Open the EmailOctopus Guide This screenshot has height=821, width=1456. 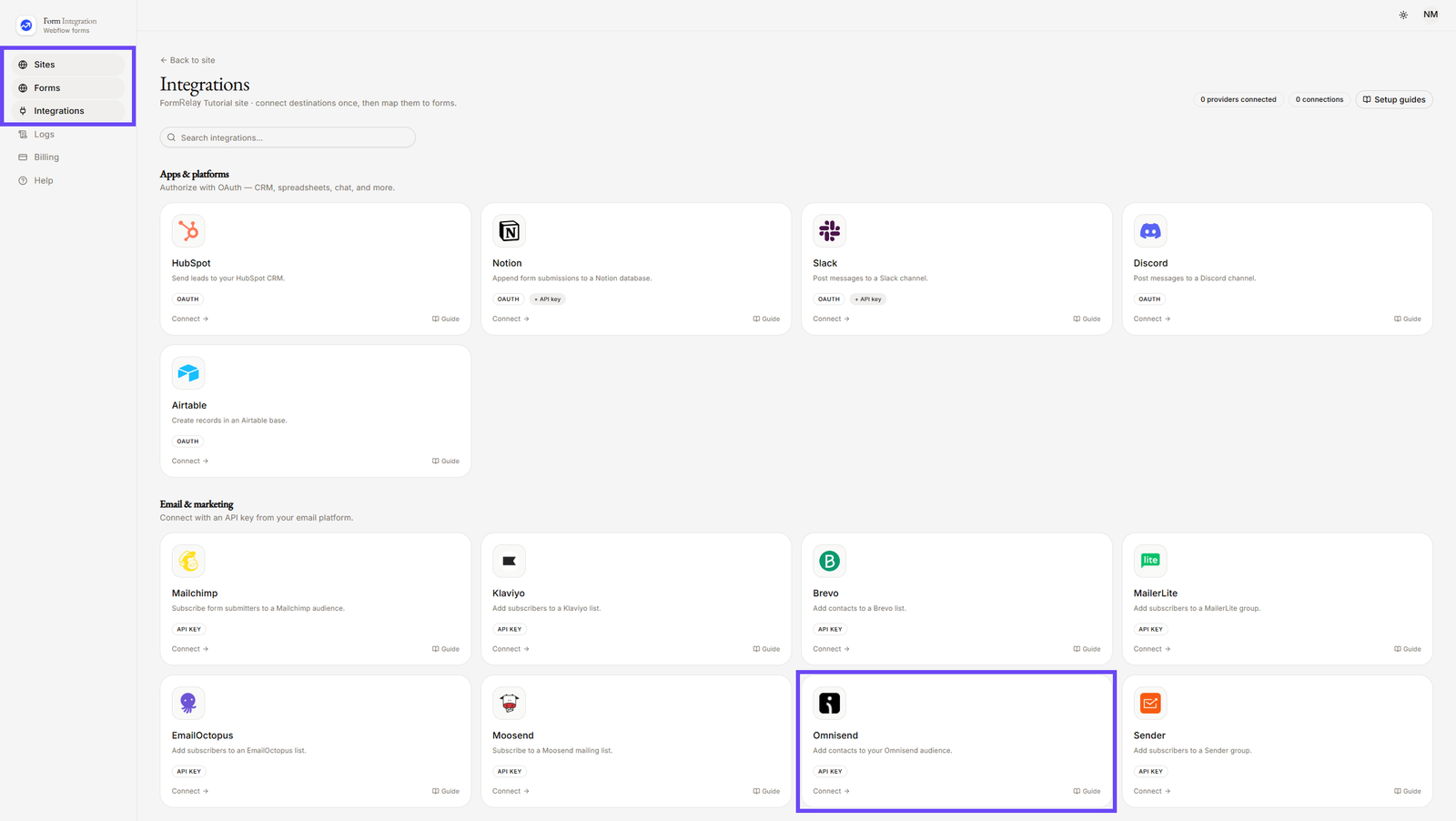446,791
